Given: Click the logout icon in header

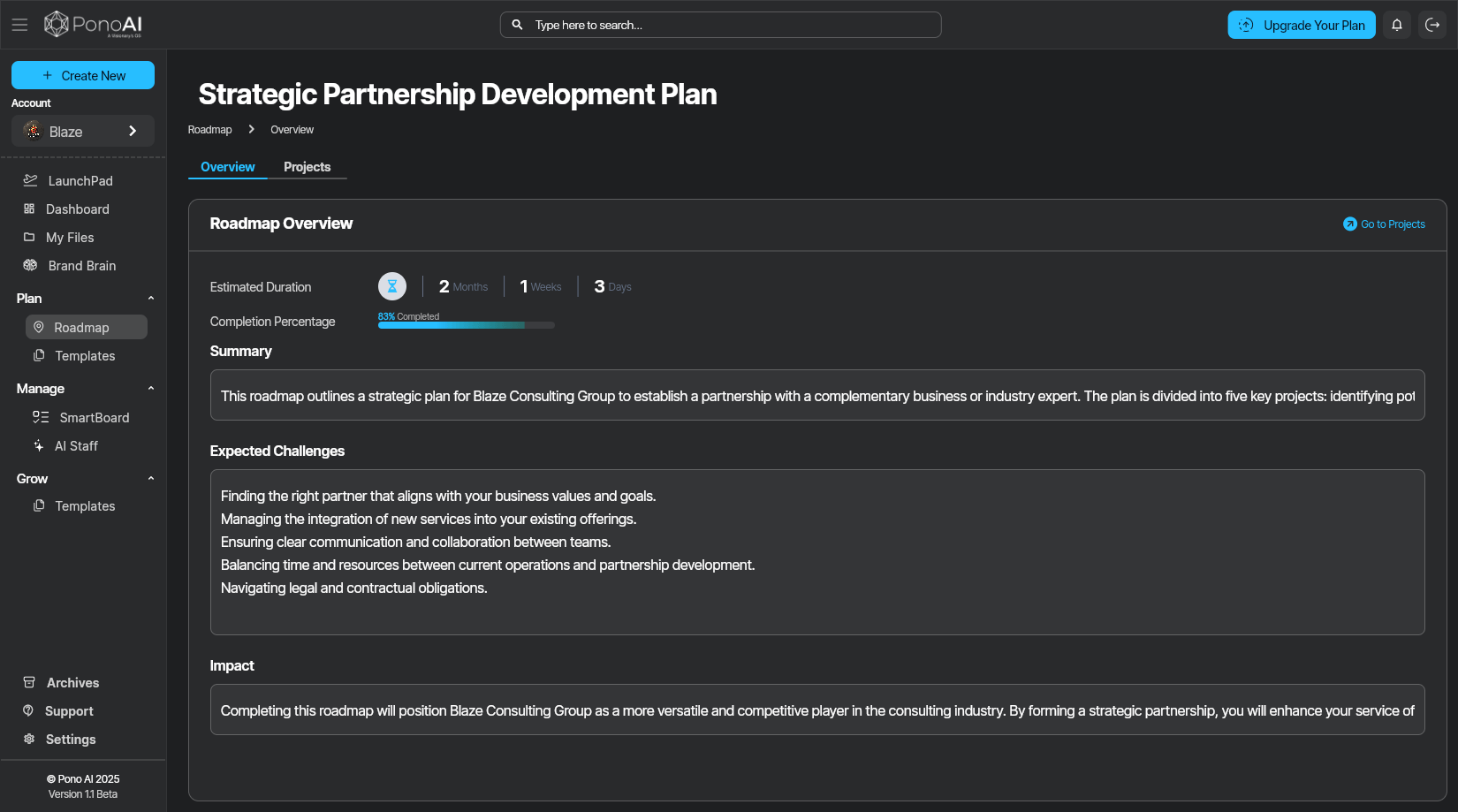Looking at the screenshot, I should coord(1432,25).
